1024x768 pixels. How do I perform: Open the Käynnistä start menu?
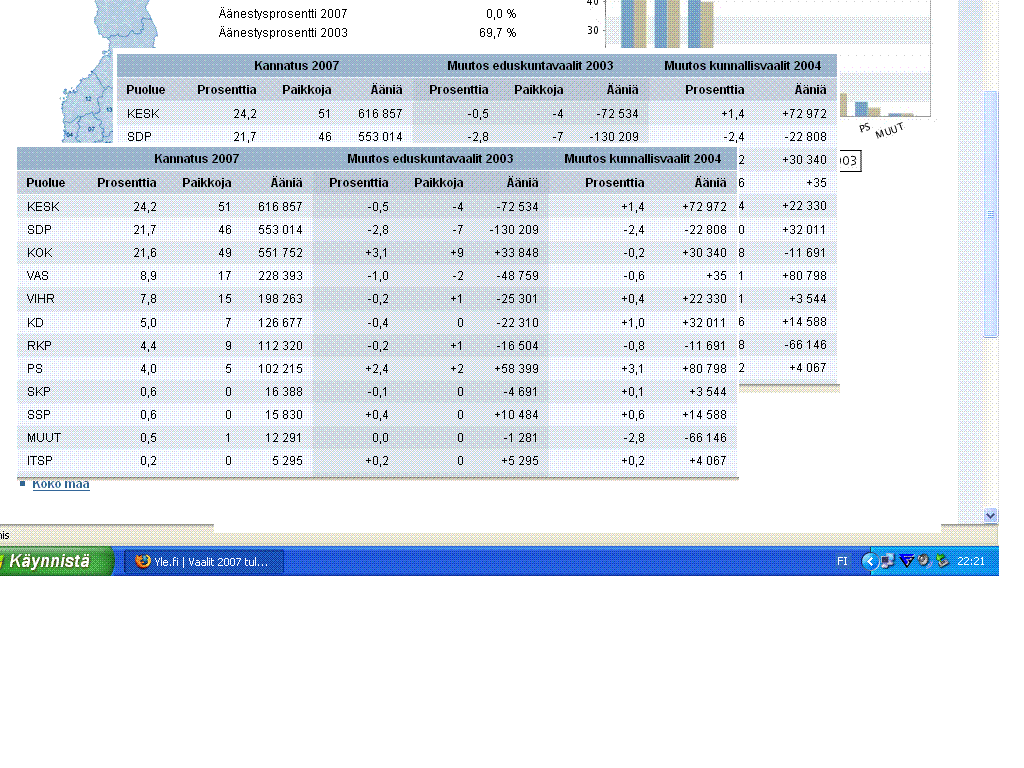[x=56, y=562]
